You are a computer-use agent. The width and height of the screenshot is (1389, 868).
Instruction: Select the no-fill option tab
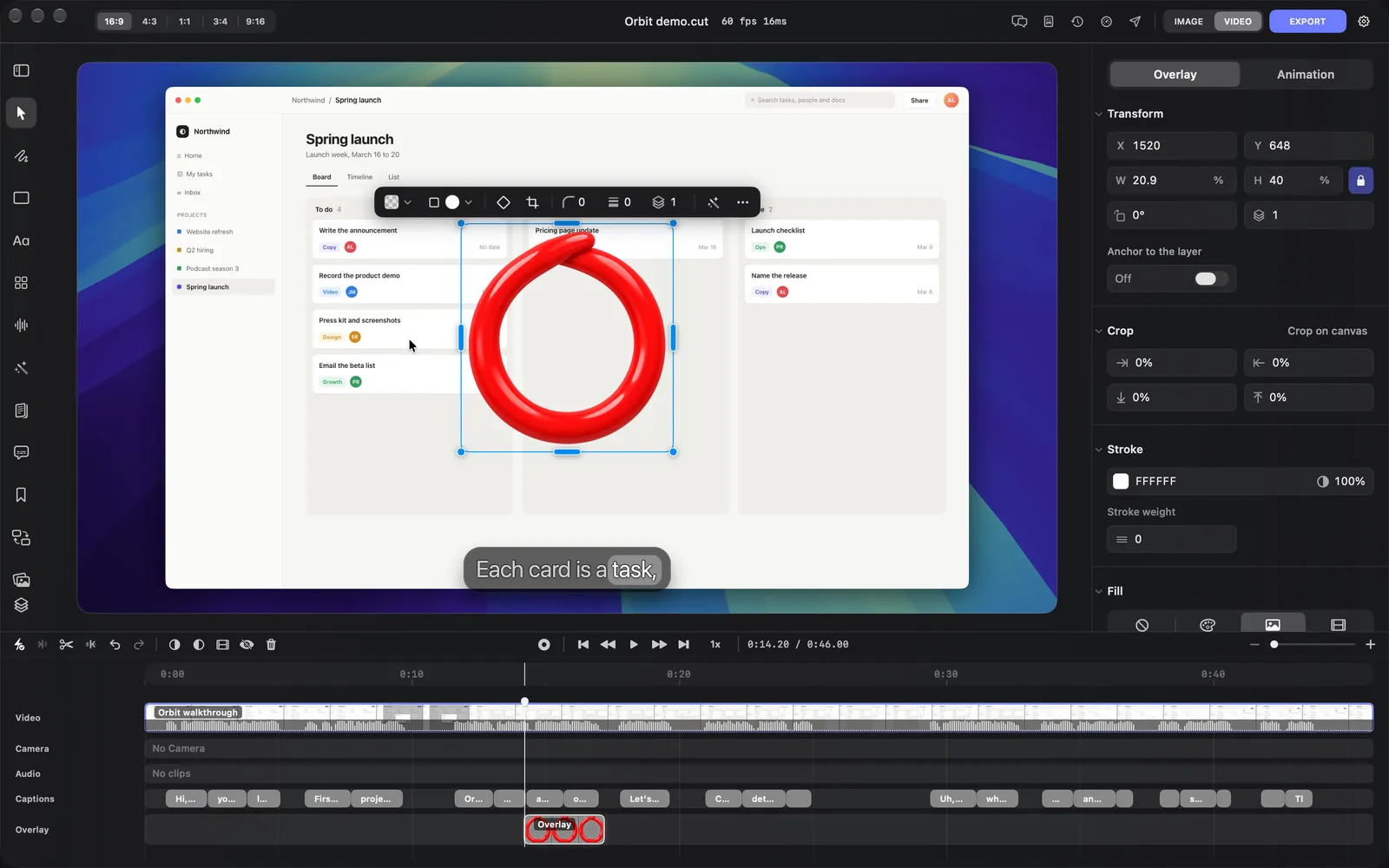point(1142,624)
